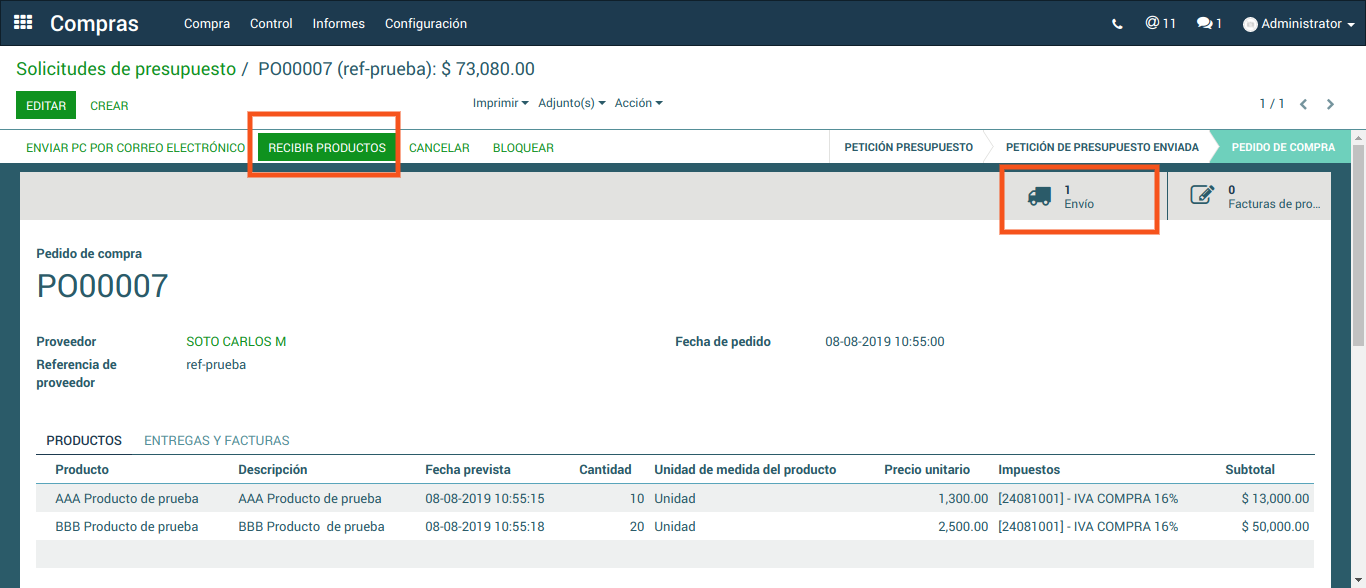Viewport: 1366px width, 588px height.
Task: Open the Informes menu
Action: (338, 24)
